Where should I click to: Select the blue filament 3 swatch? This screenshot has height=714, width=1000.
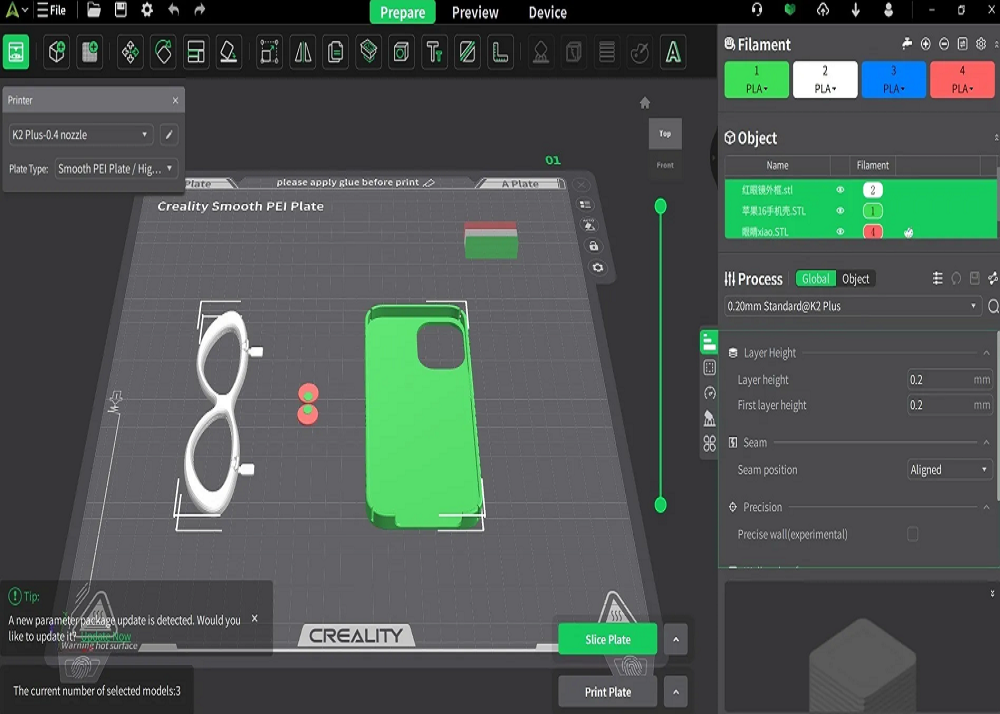[x=893, y=80]
